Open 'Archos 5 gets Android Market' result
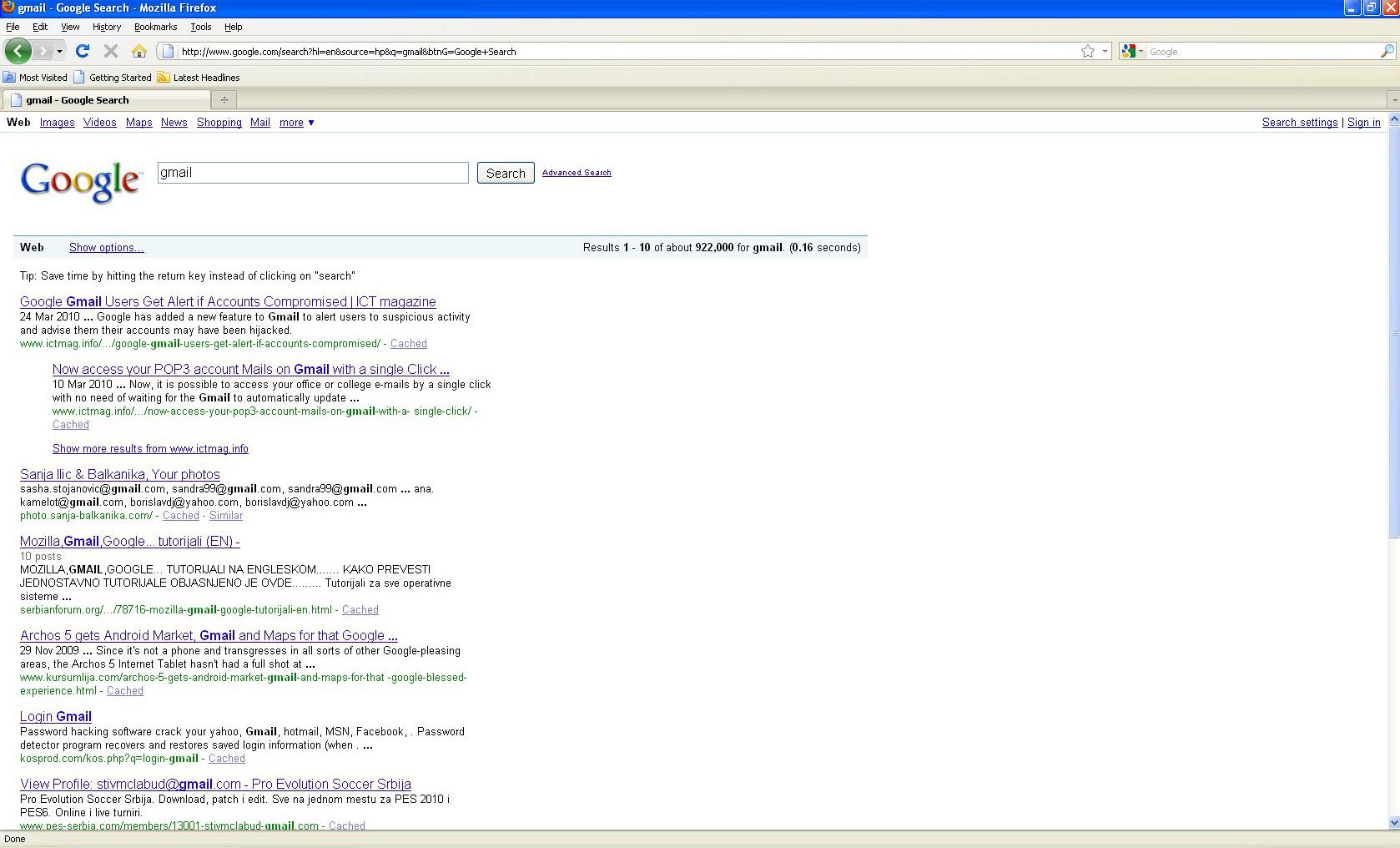 click(209, 636)
